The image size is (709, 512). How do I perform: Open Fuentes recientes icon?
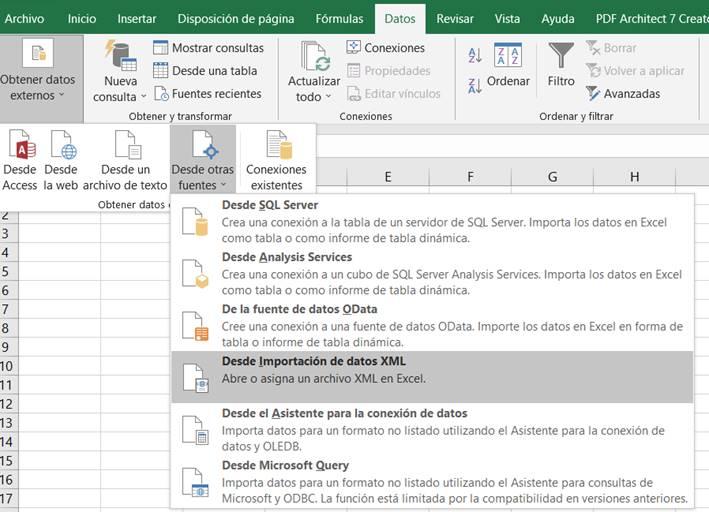click(161, 94)
